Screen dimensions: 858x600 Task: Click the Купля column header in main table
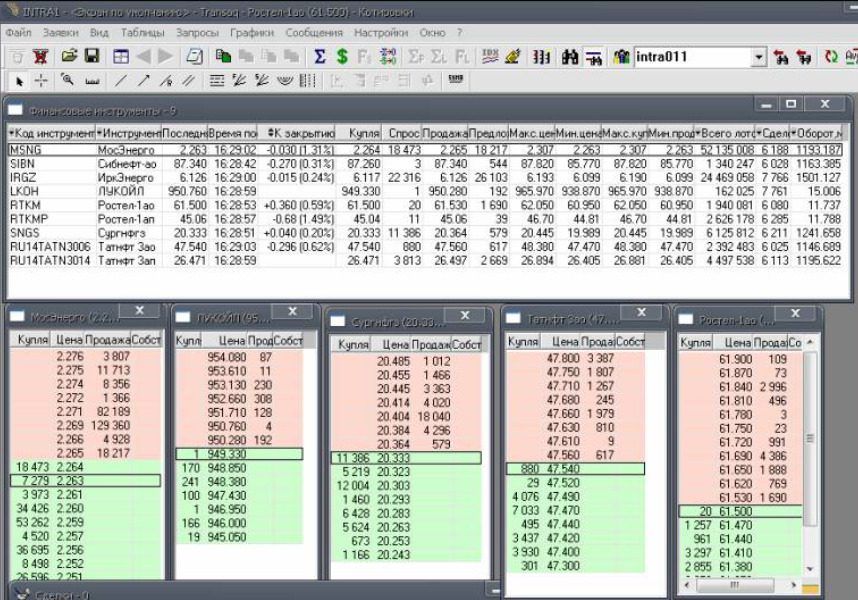coord(358,133)
